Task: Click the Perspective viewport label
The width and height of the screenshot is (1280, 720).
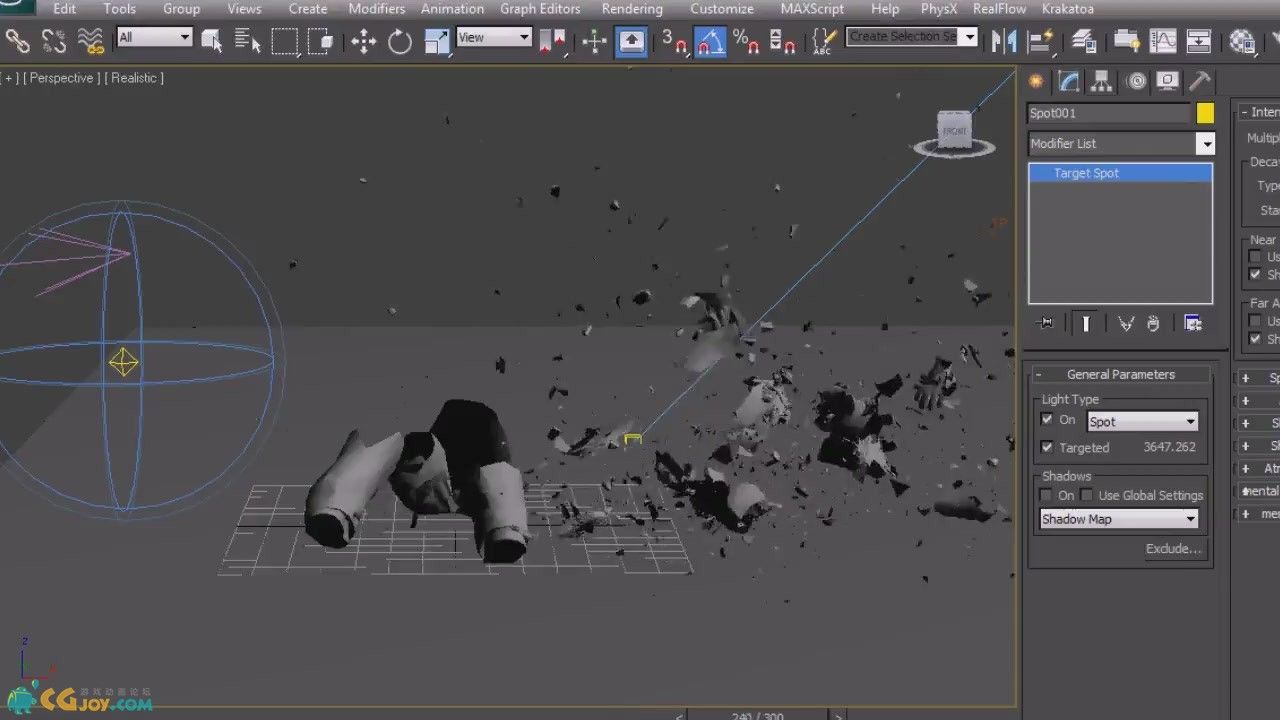Action: click(x=61, y=78)
